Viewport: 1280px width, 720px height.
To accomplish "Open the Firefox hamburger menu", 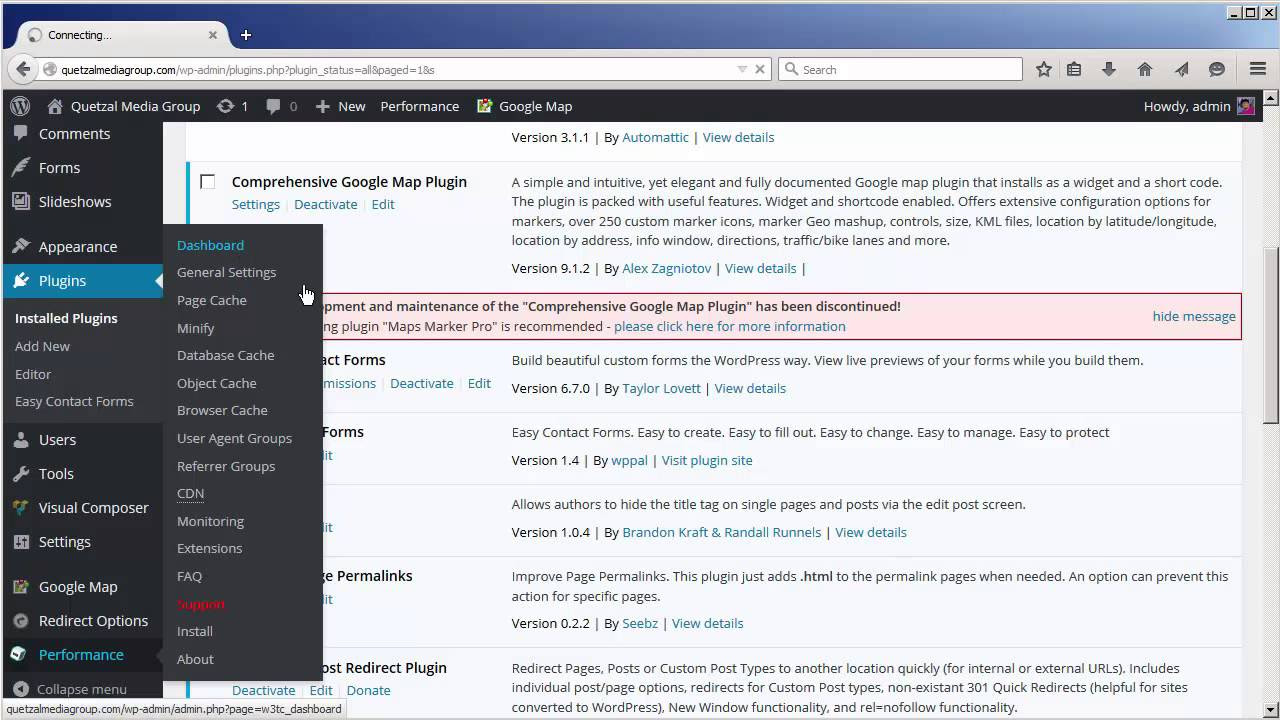I will tap(1258, 69).
